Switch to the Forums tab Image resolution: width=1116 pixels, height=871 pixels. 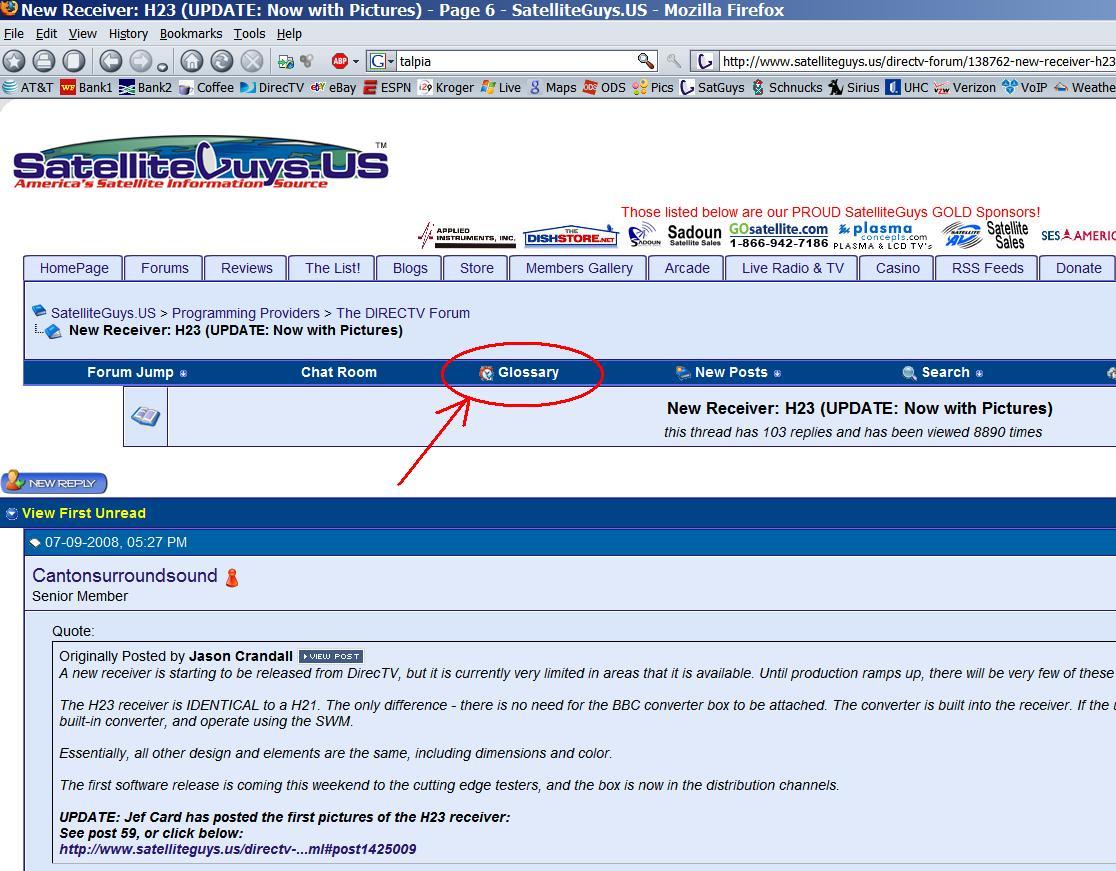point(164,268)
